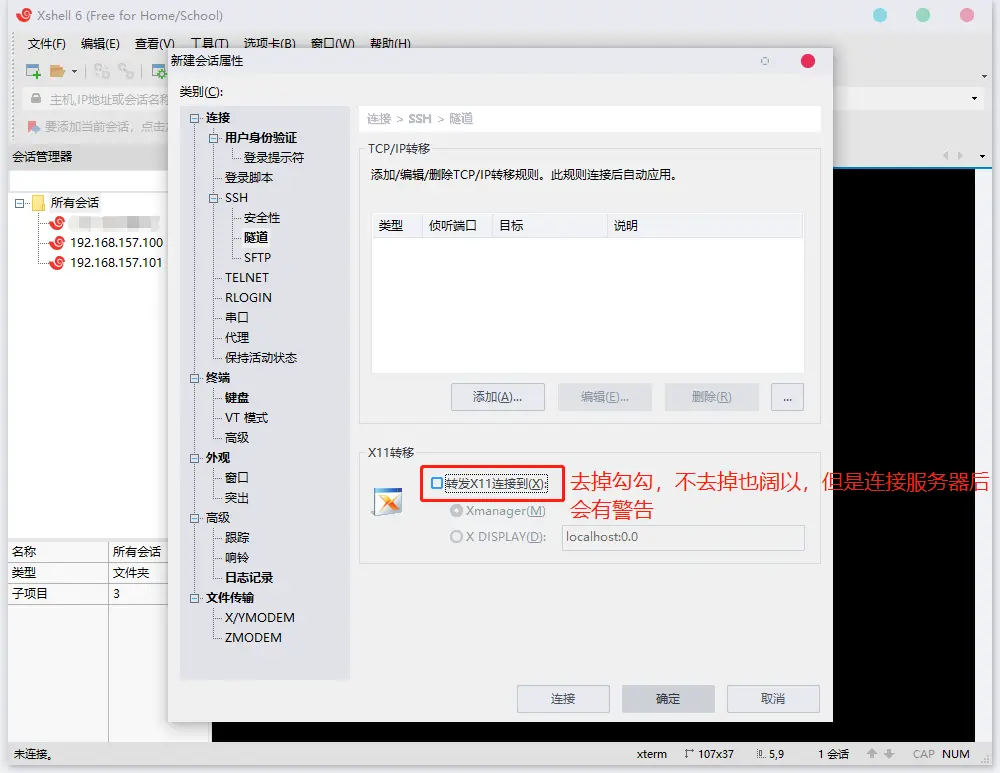This screenshot has height=773, width=1000.
Task: Click the blurred-name session icon
Action: [57, 223]
